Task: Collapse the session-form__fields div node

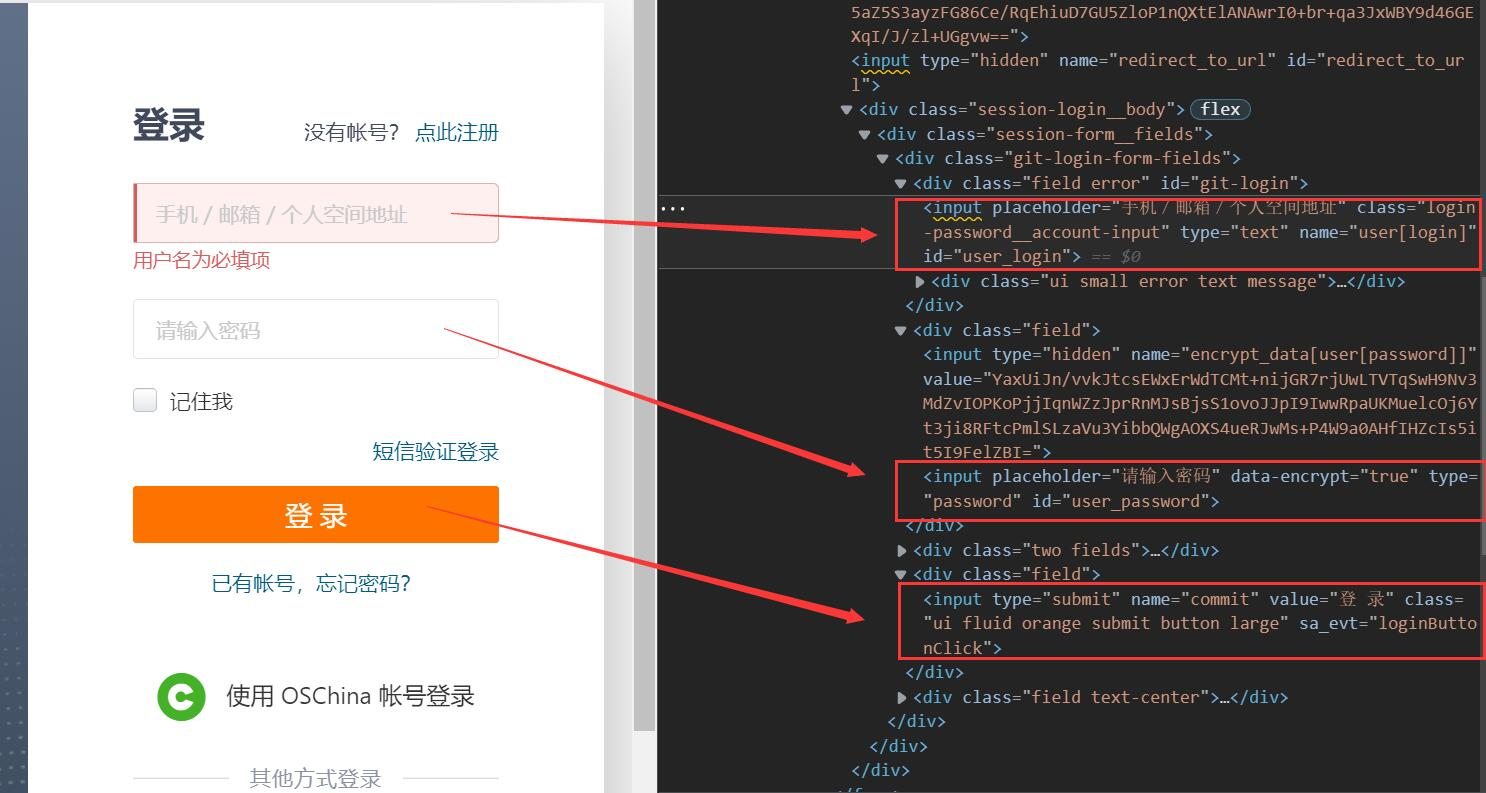Action: coord(865,134)
